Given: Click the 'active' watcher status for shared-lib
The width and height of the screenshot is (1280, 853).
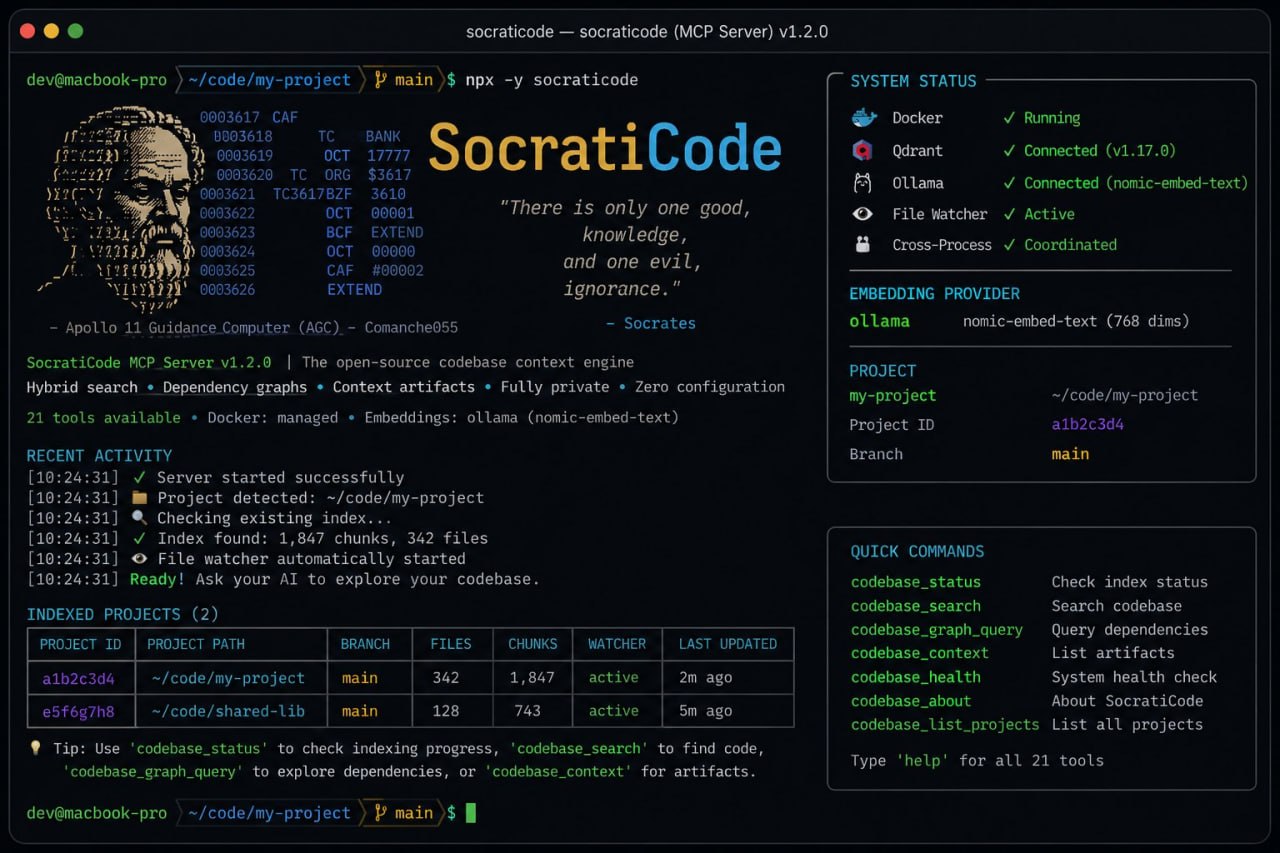Looking at the screenshot, I should (615, 711).
